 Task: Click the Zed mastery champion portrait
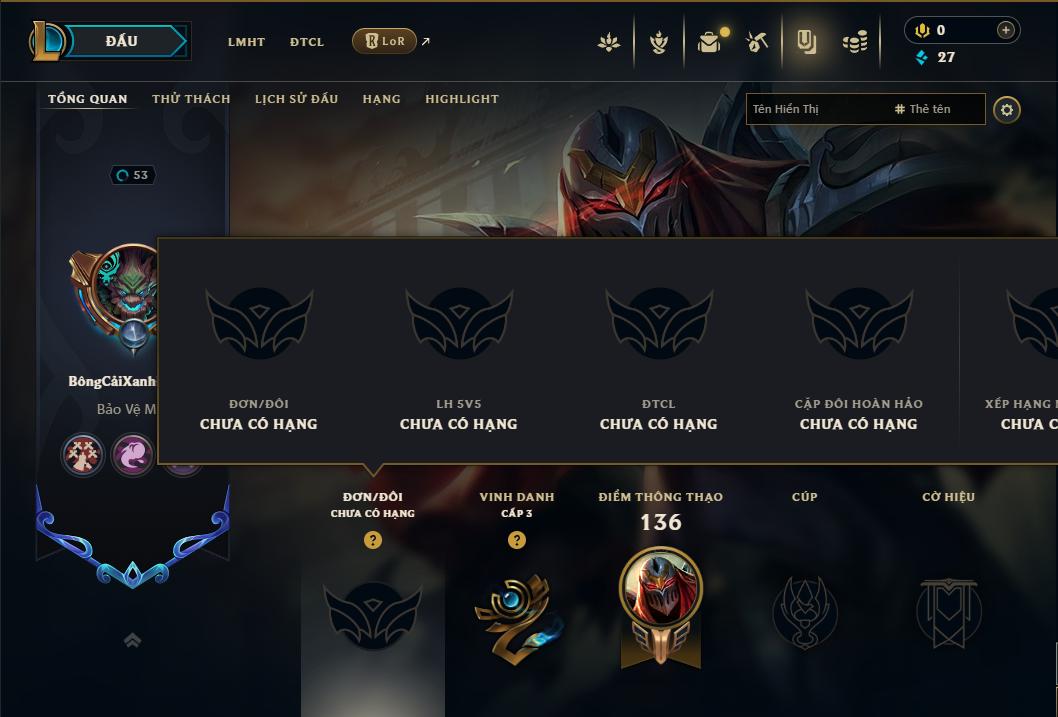click(x=661, y=587)
